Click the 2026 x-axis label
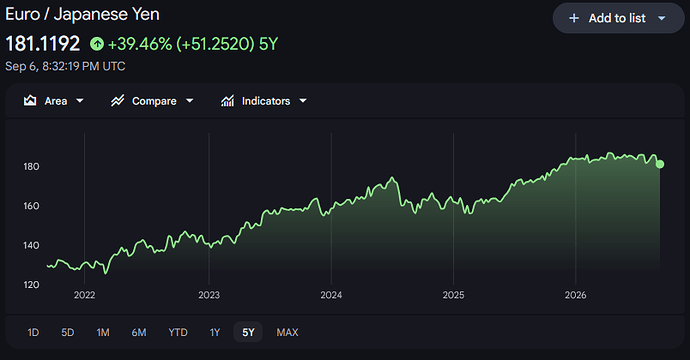Screen dimensions: 690x360 click(576, 295)
